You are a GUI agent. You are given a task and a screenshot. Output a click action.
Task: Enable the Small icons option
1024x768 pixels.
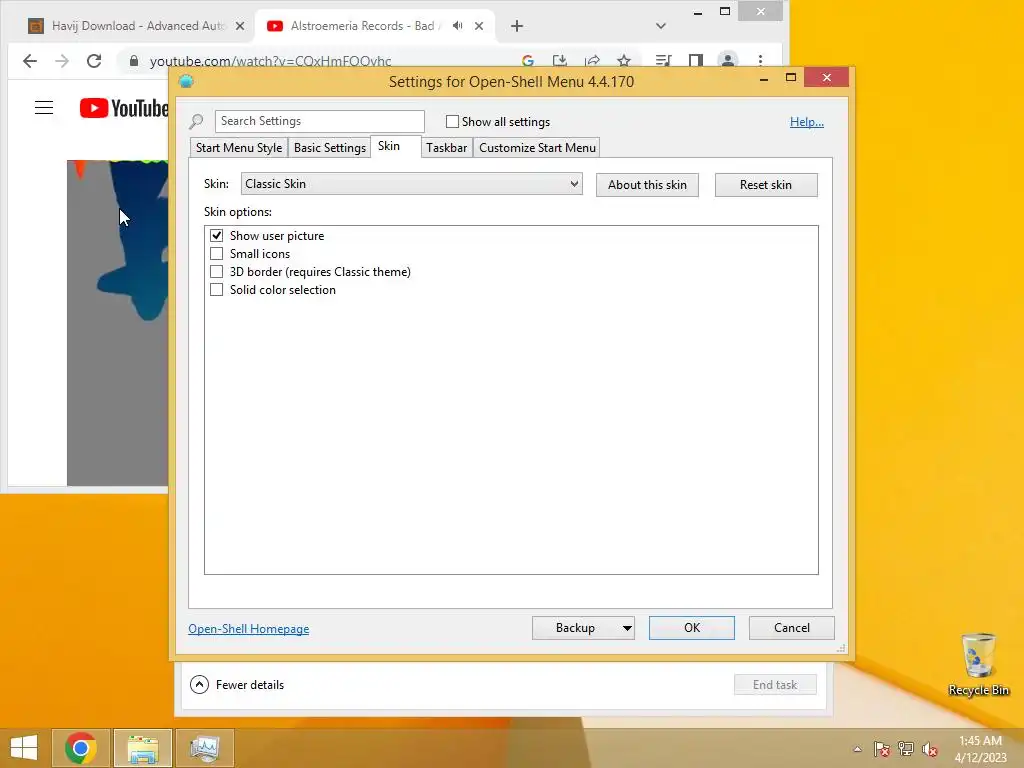pos(216,253)
